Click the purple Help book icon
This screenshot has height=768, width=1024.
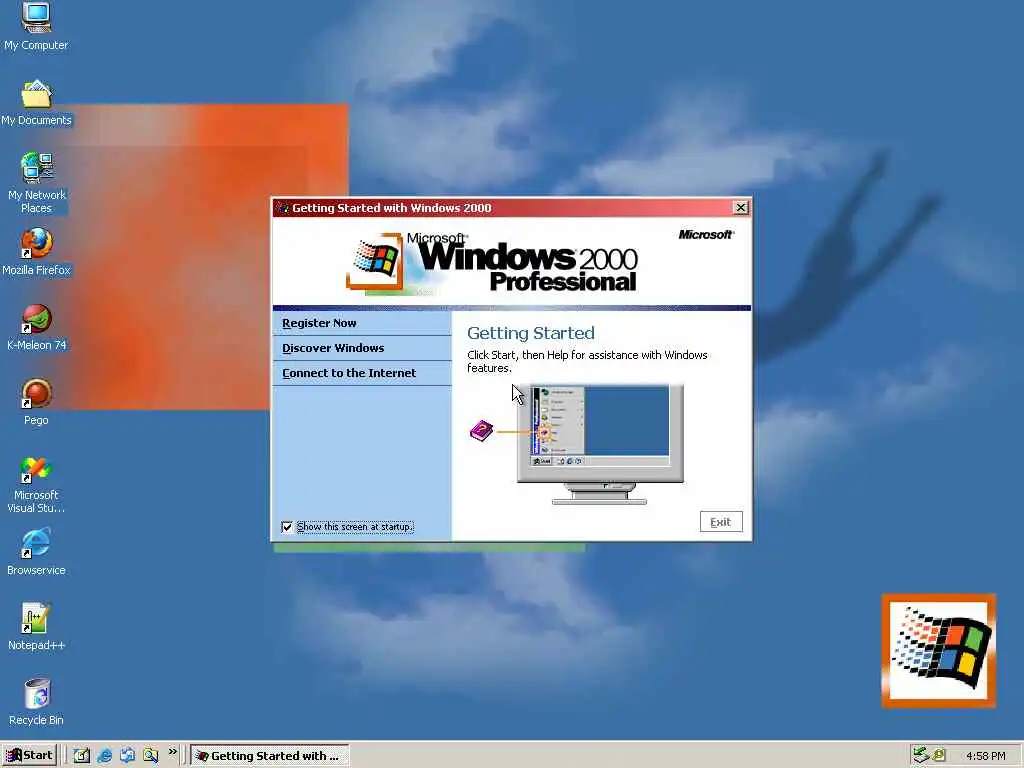coord(481,430)
